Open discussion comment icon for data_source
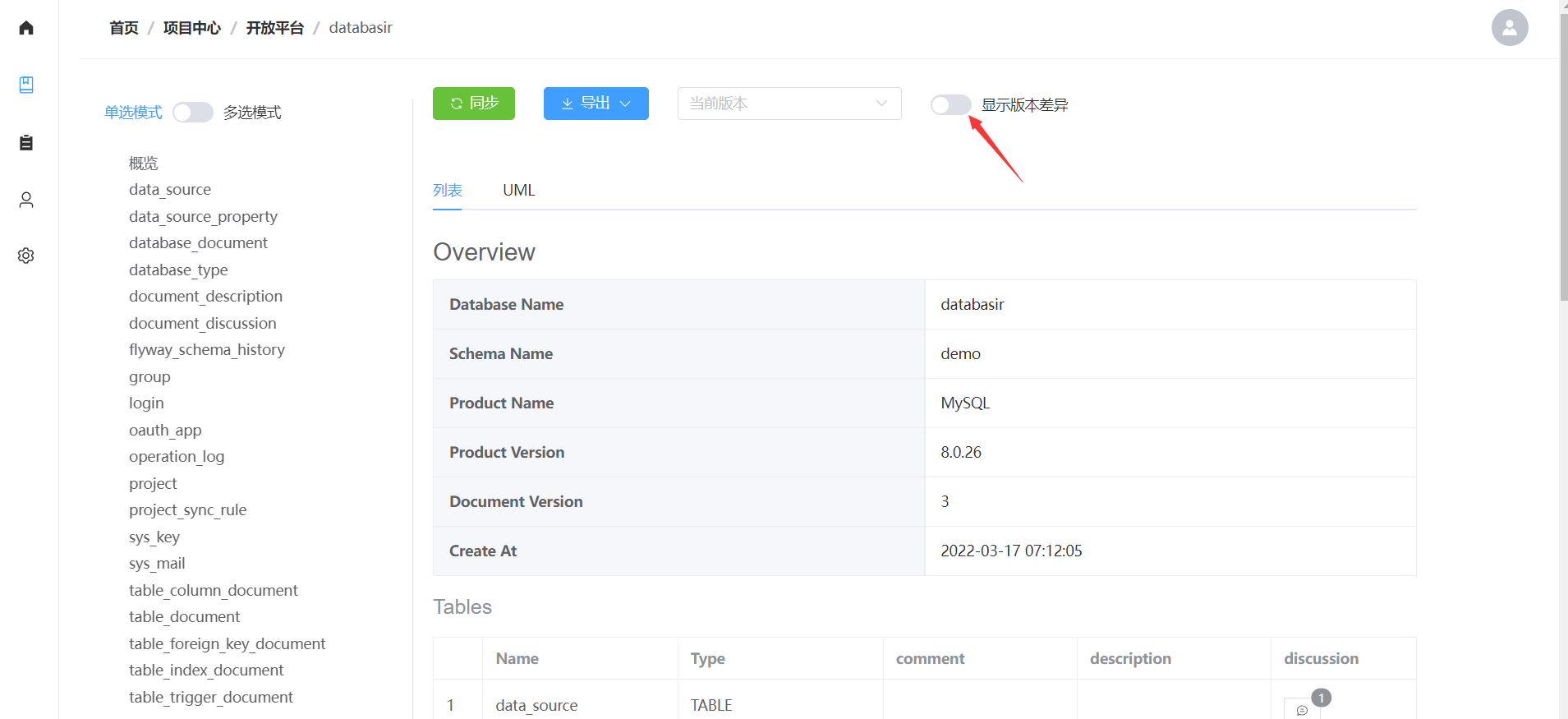This screenshot has height=719, width=1568. click(x=1302, y=709)
